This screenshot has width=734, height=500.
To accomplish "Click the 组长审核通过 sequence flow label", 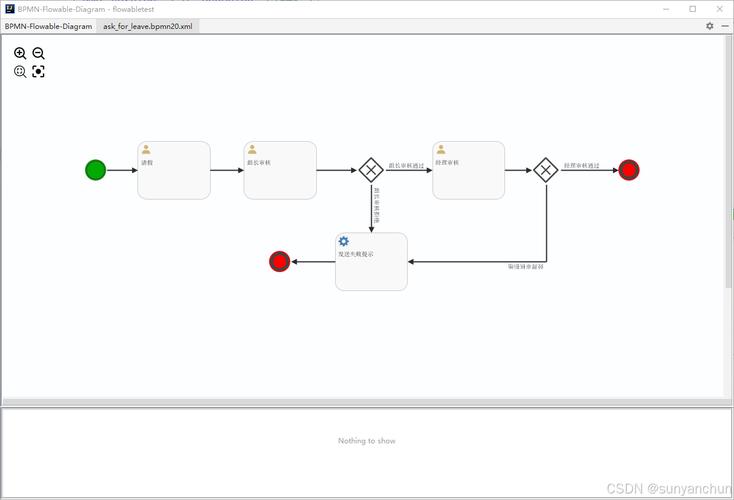I will point(406,165).
